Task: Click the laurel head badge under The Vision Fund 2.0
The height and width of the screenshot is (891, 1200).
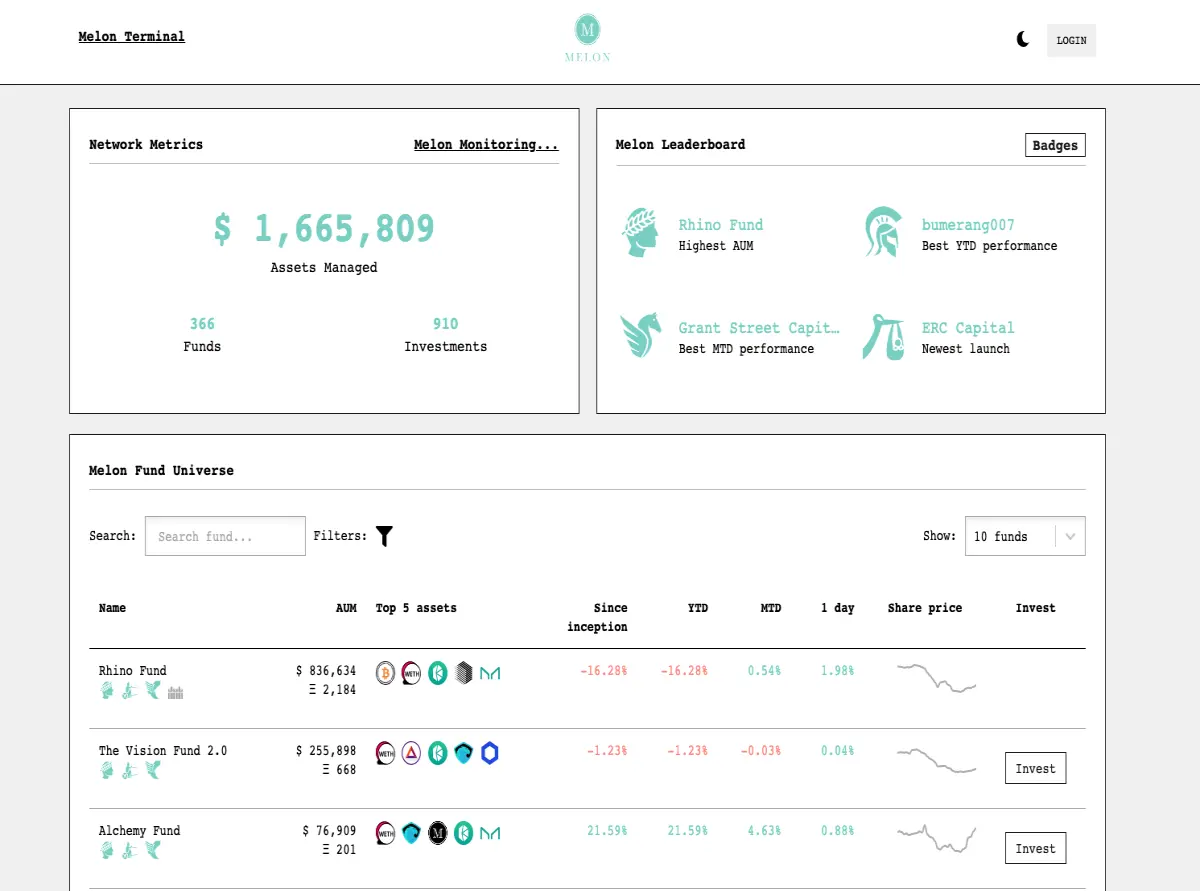Action: pos(107,771)
